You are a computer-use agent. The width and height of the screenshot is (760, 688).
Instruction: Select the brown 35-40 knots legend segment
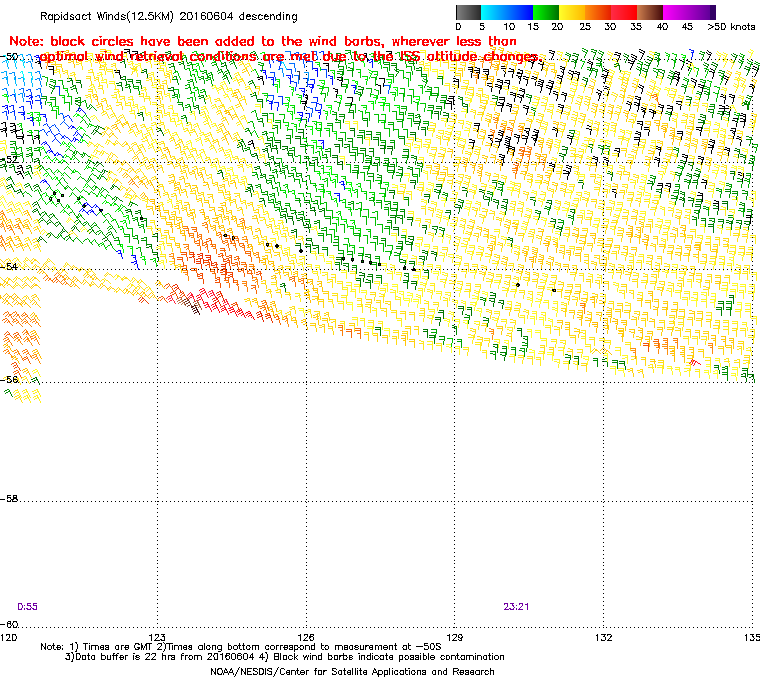click(x=650, y=12)
